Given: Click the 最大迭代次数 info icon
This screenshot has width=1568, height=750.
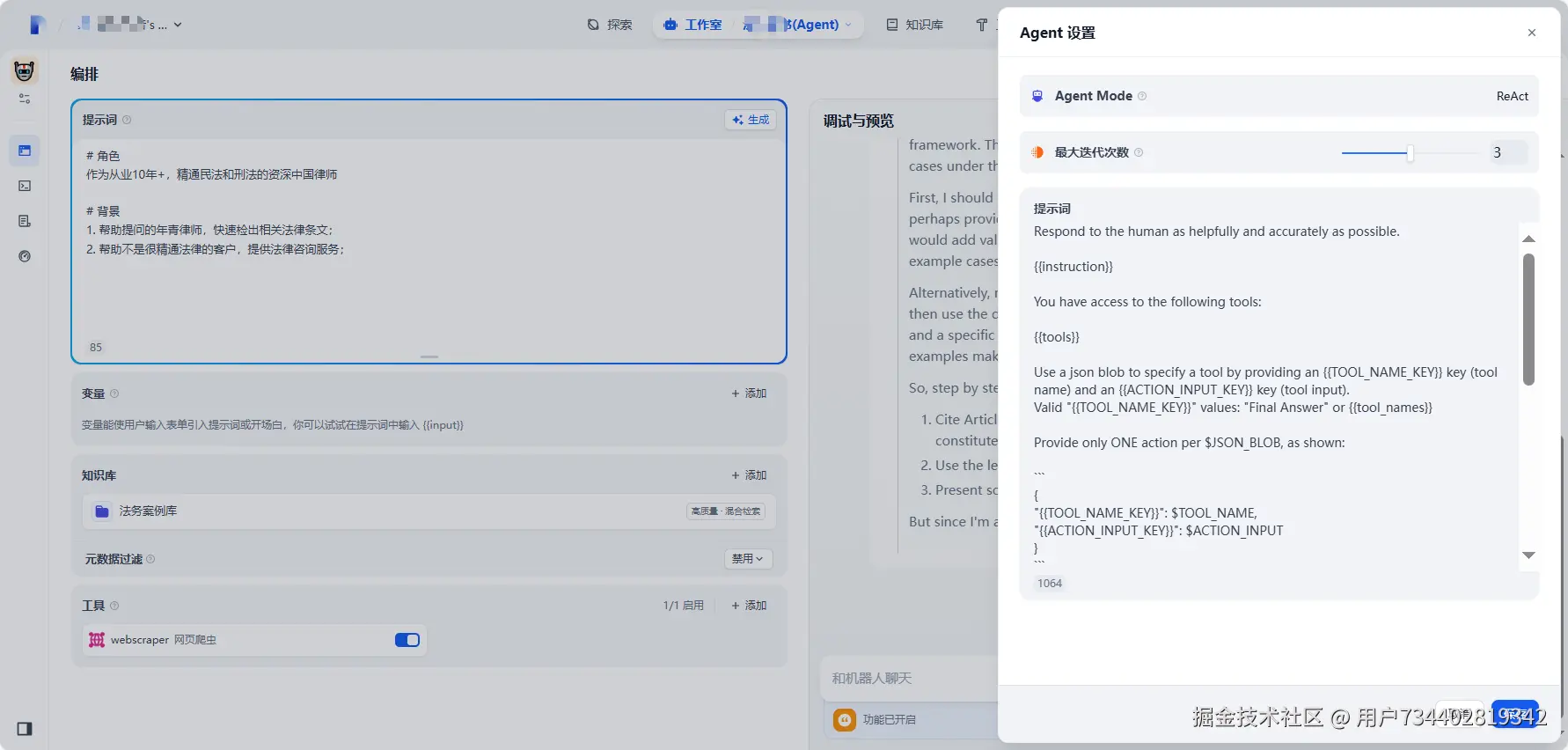Looking at the screenshot, I should pos(1139,152).
